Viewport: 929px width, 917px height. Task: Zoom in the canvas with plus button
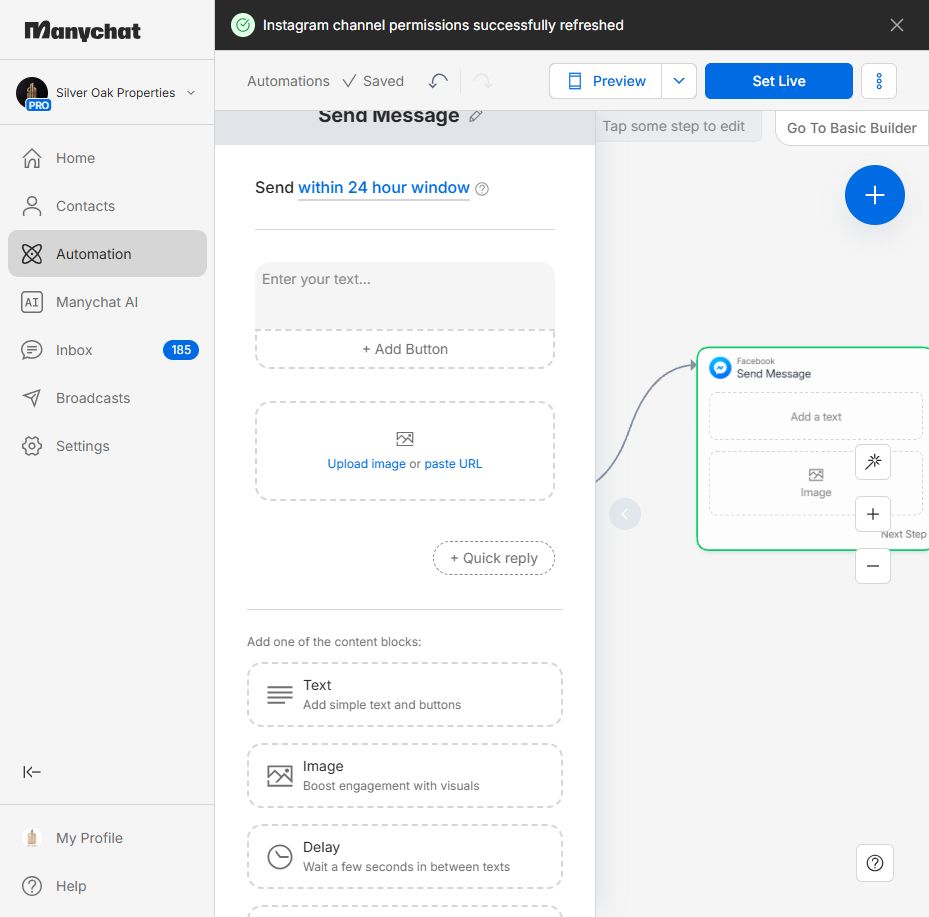[873, 514]
